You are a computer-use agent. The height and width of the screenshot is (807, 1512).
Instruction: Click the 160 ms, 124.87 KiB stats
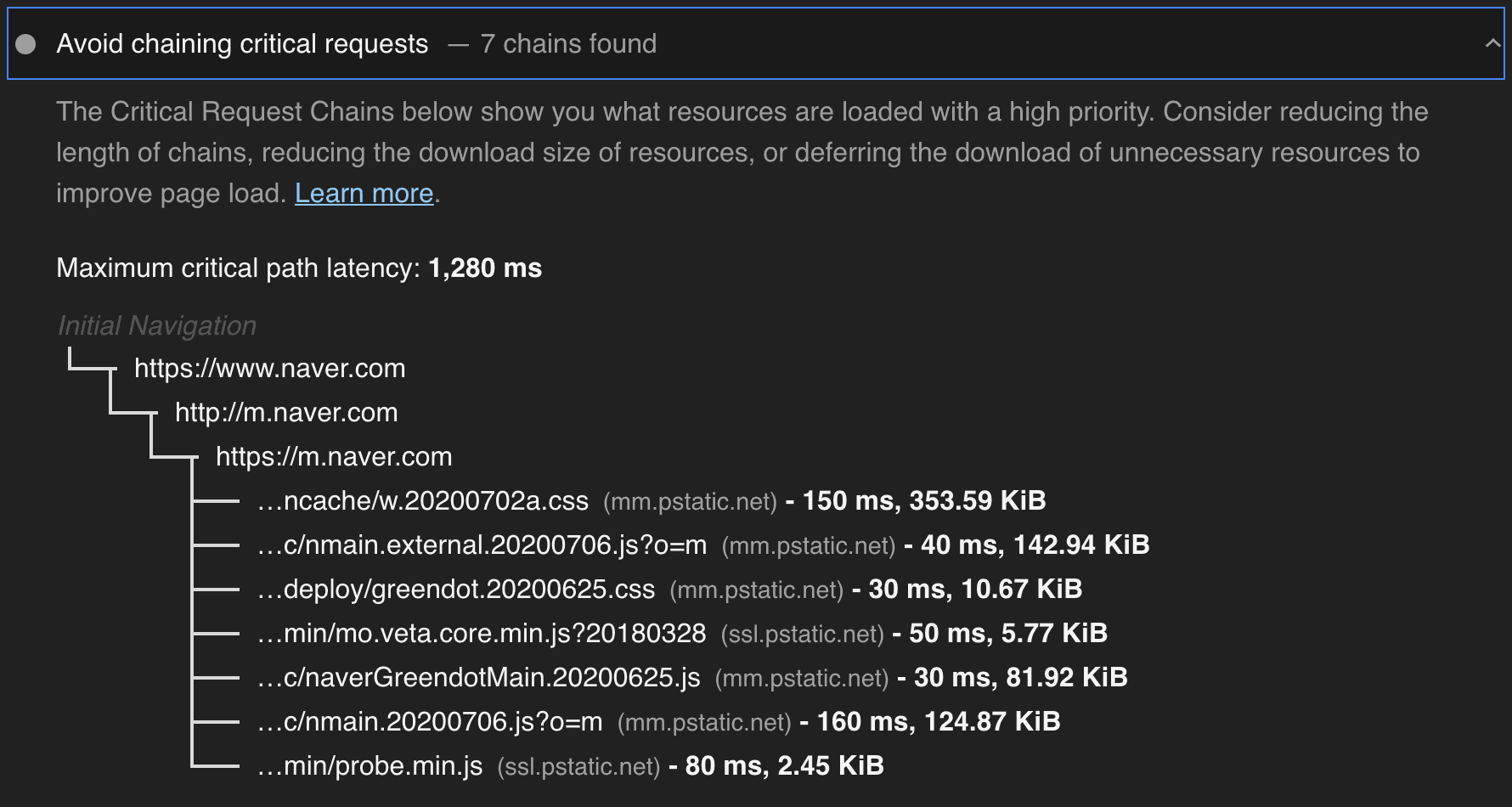pyautogui.click(x=938, y=722)
